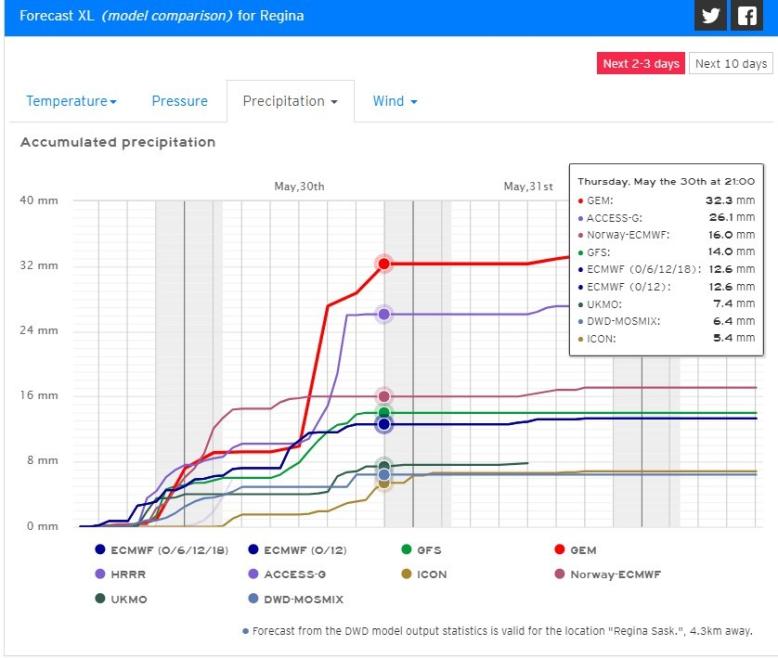Click the tooltip Norway-ECMWF value '16.0 mm'
The width and height of the screenshot is (778, 658).
(x=732, y=235)
